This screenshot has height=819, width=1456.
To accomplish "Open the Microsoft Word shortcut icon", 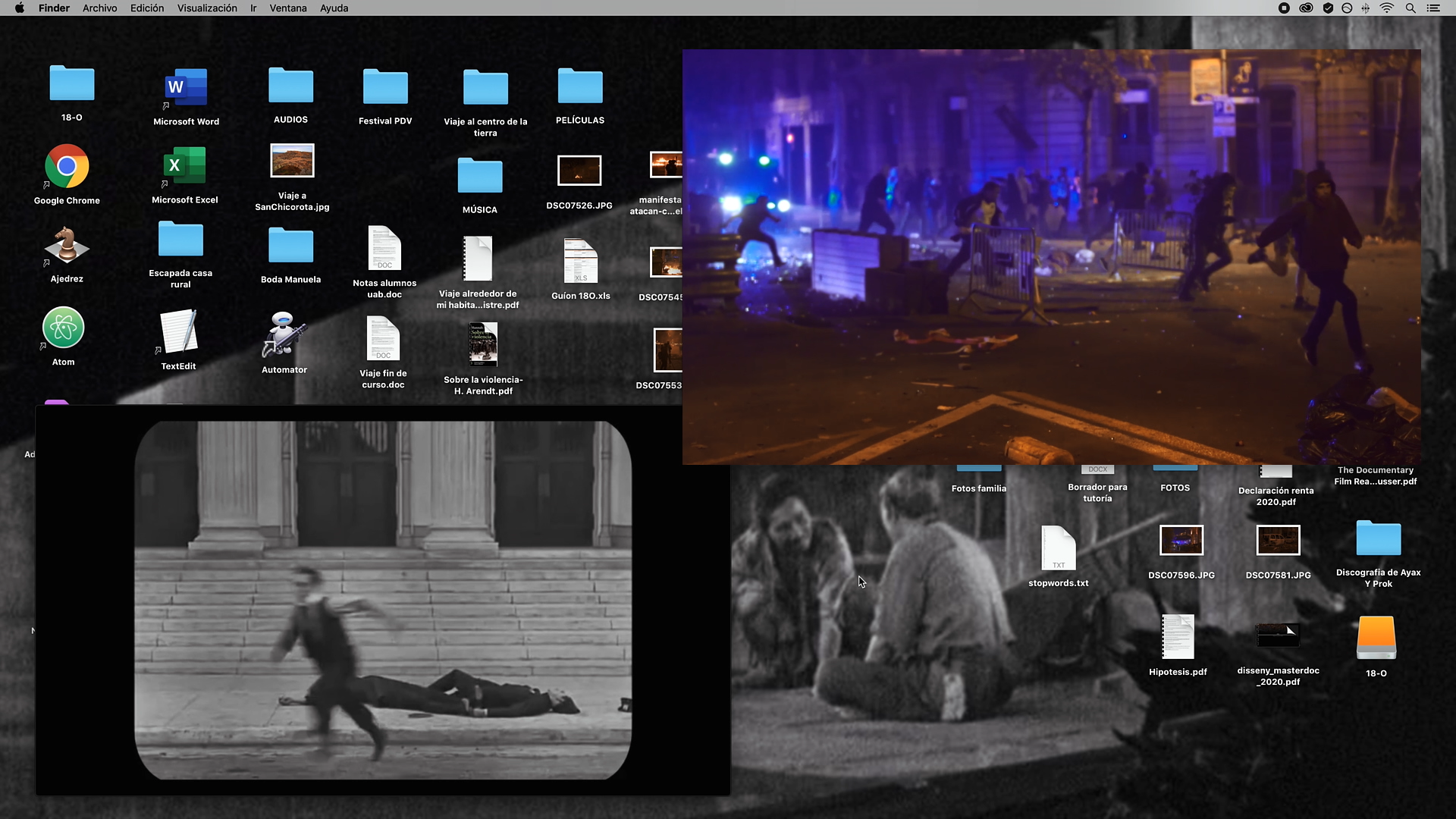I will click(x=186, y=88).
